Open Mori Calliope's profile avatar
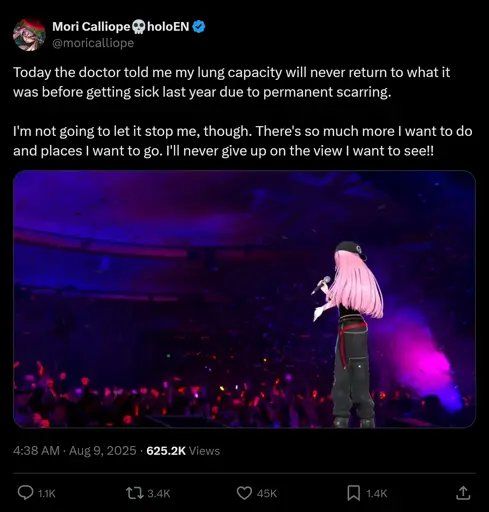 click(29, 35)
